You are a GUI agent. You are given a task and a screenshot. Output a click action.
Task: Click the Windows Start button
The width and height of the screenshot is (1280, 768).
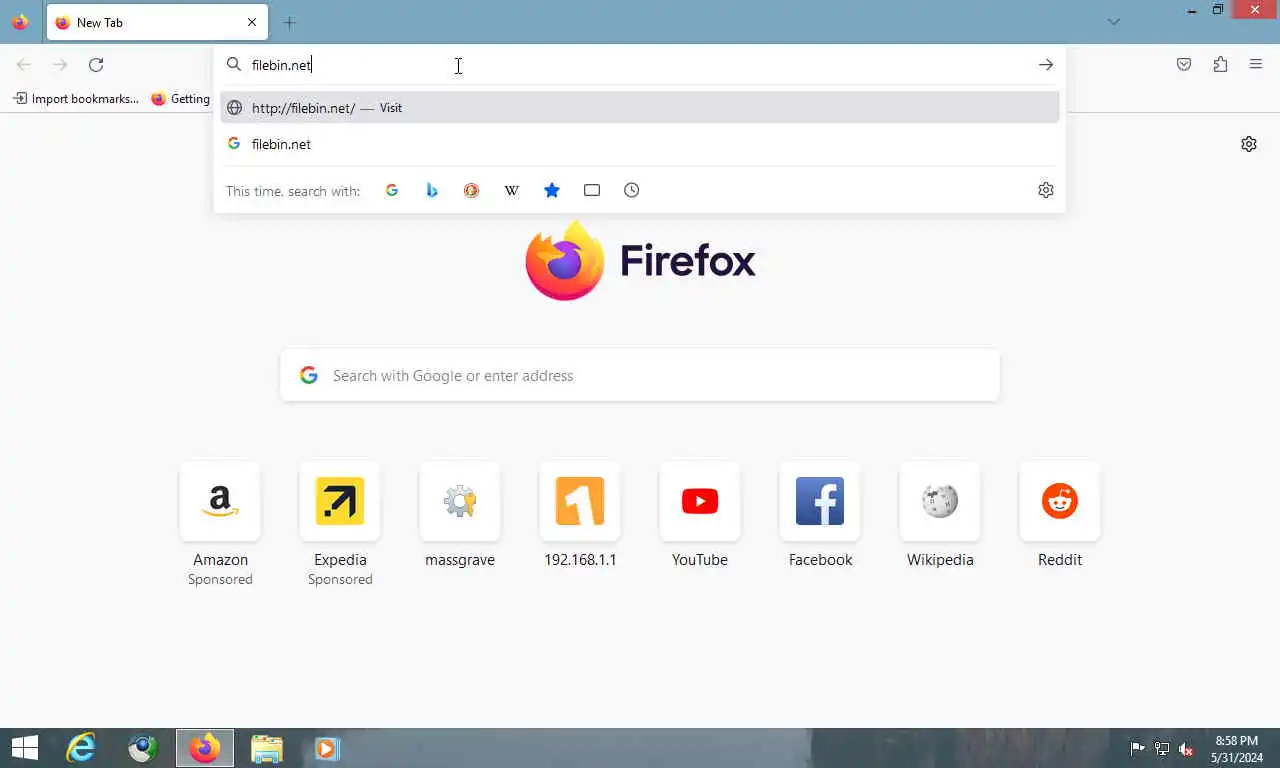(x=24, y=748)
